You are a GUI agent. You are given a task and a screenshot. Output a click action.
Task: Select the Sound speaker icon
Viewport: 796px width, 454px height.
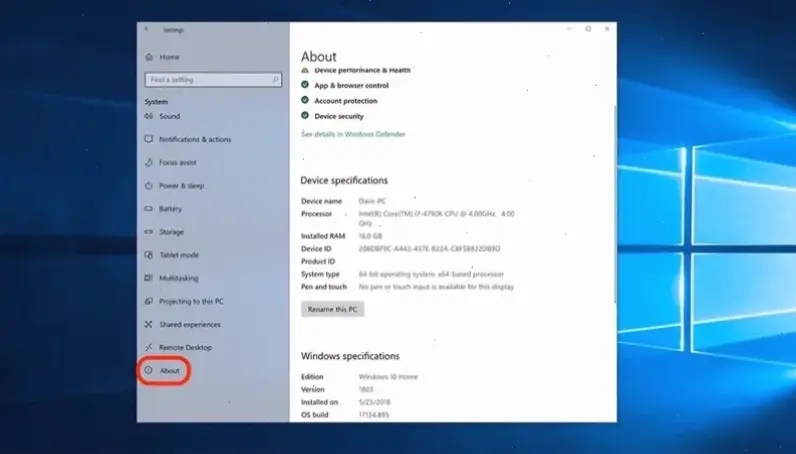pyautogui.click(x=148, y=116)
